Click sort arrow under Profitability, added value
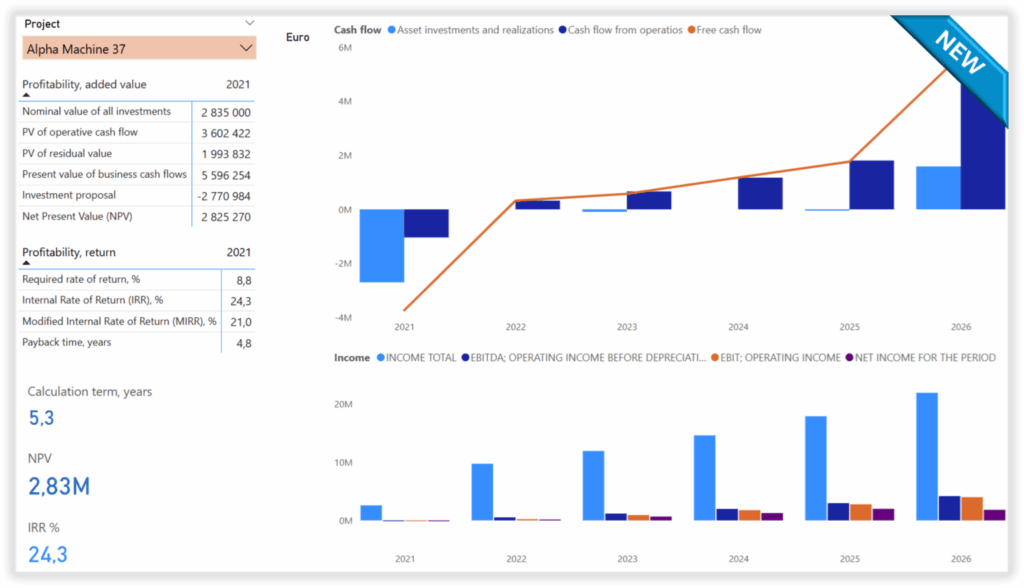 [x=26, y=95]
